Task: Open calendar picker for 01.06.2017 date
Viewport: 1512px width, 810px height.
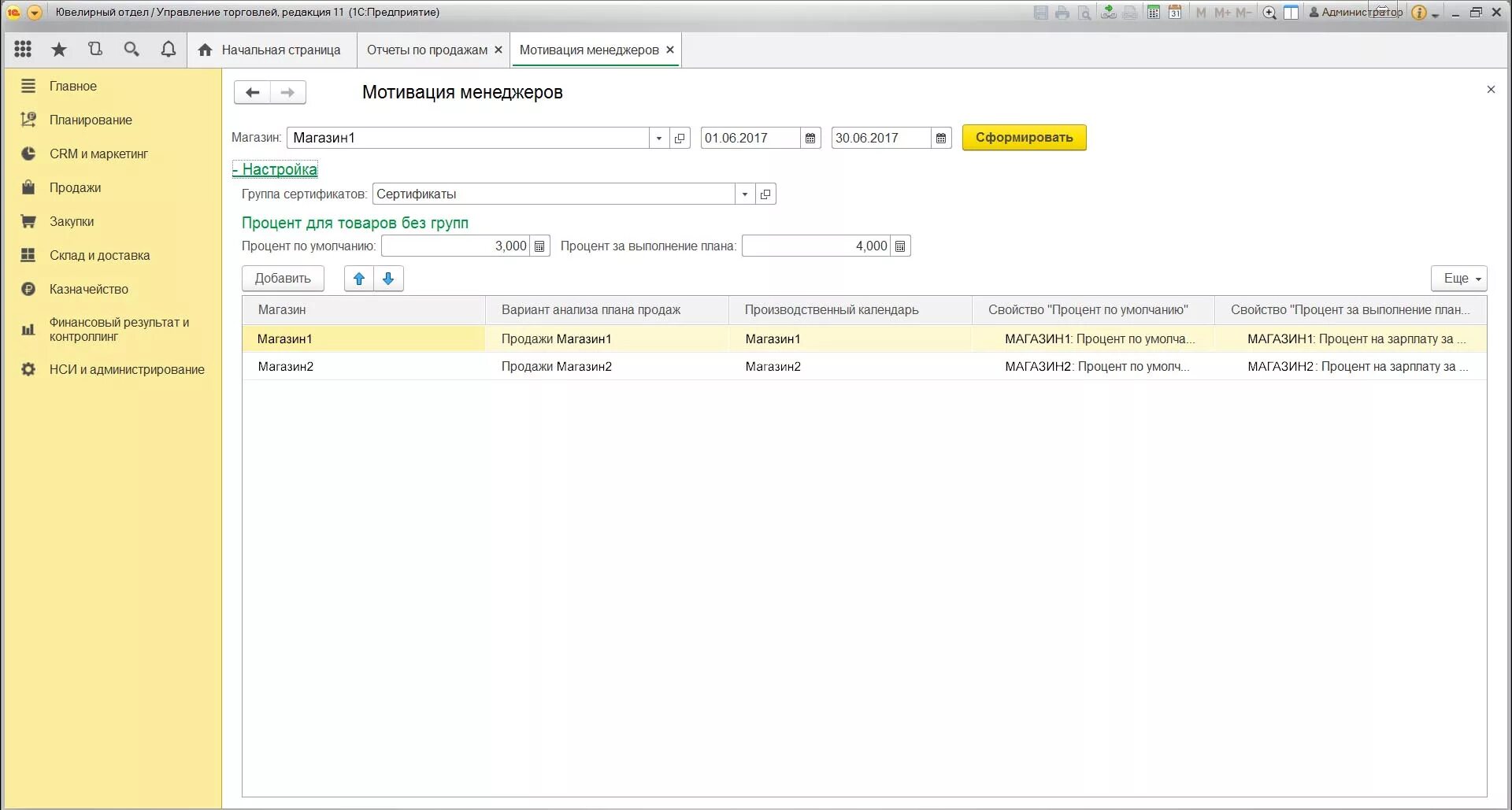Action: 810,138
